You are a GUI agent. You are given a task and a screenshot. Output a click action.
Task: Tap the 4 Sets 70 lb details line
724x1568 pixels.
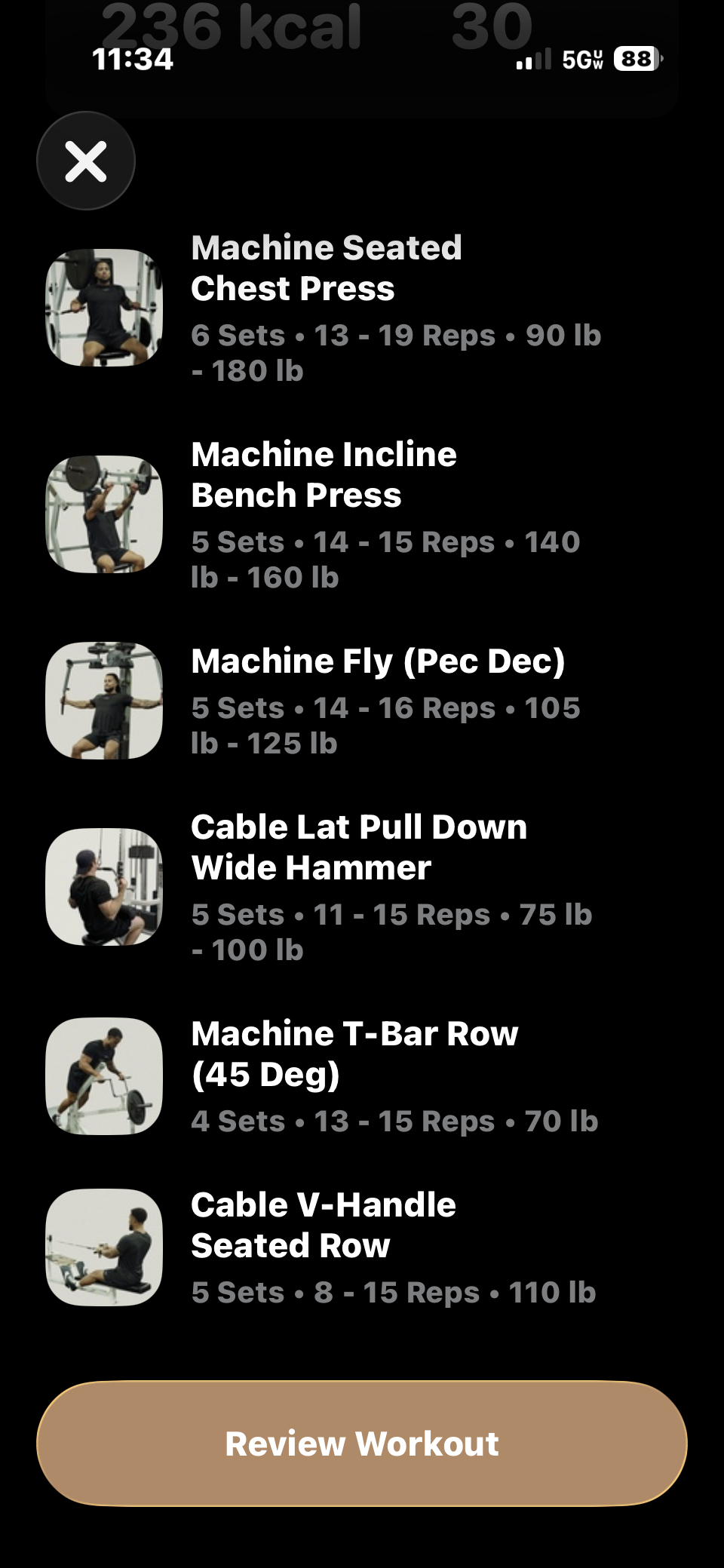394,1122
